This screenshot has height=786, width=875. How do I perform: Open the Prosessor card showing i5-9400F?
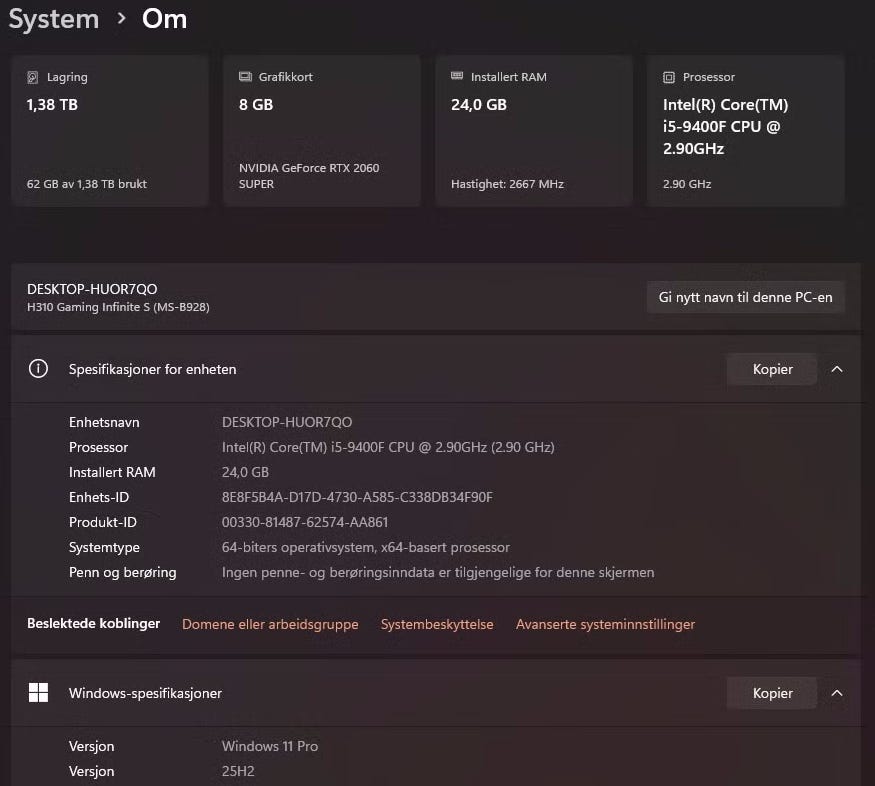[746, 131]
